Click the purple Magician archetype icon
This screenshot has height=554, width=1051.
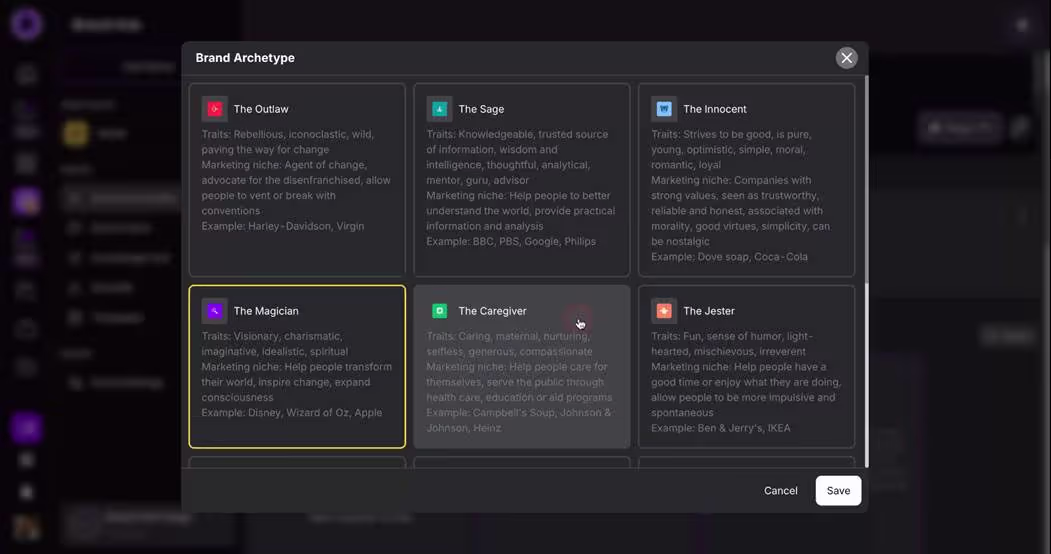[214, 311]
